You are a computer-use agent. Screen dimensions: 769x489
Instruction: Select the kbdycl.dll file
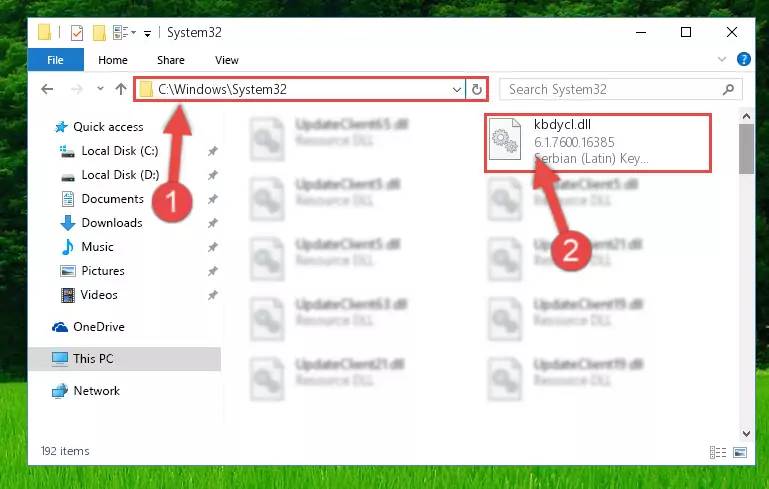tap(598, 143)
